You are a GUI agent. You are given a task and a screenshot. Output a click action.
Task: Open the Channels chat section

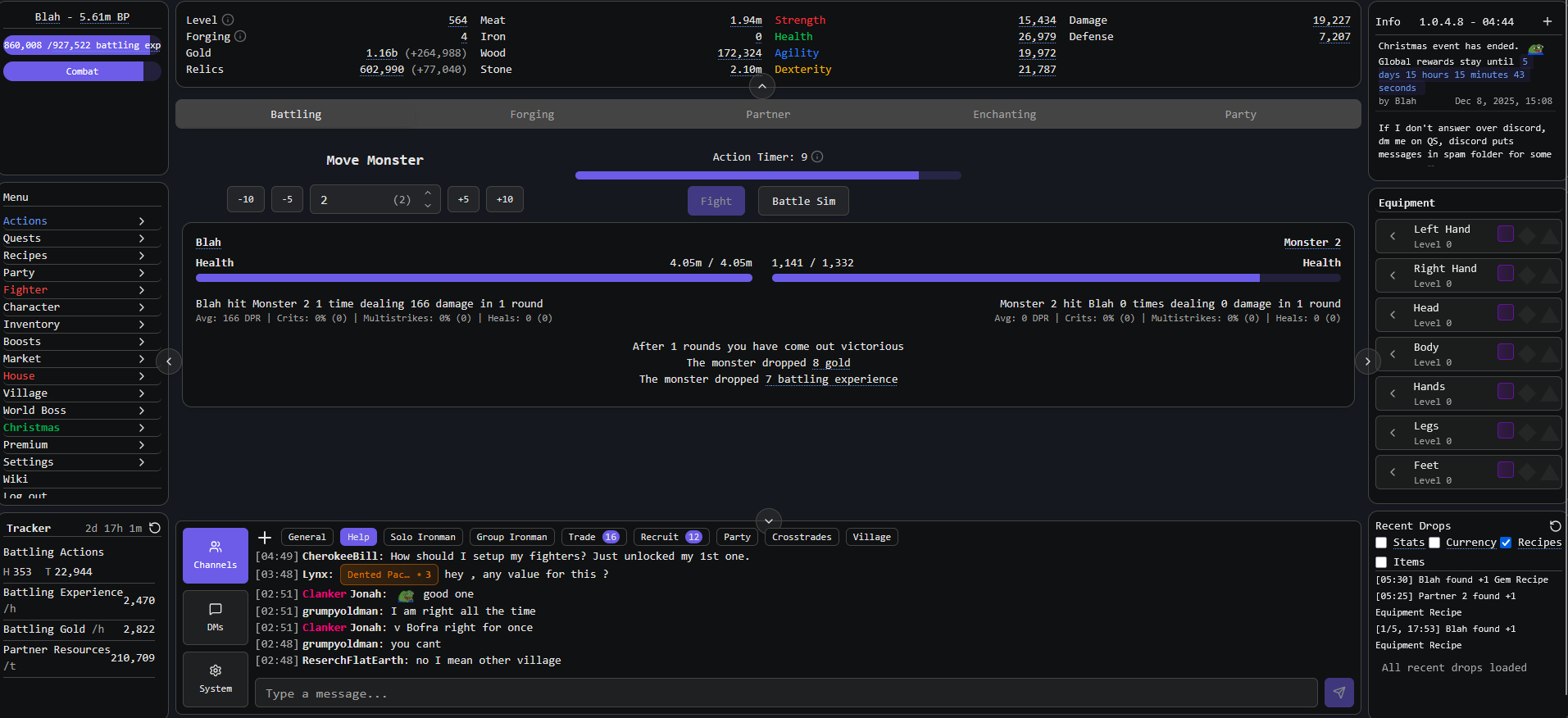pyautogui.click(x=216, y=556)
